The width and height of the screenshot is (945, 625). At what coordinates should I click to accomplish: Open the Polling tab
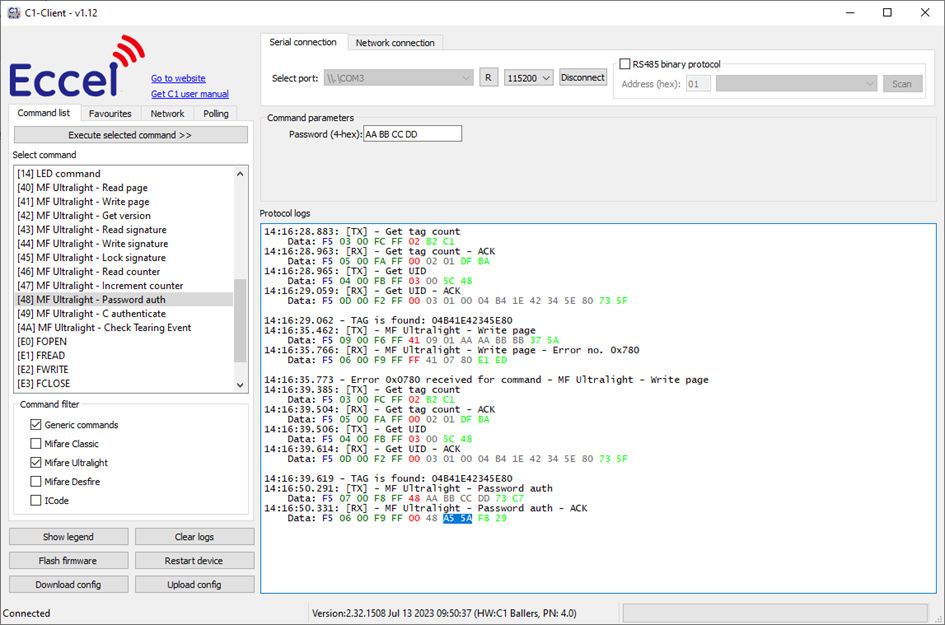(x=215, y=113)
